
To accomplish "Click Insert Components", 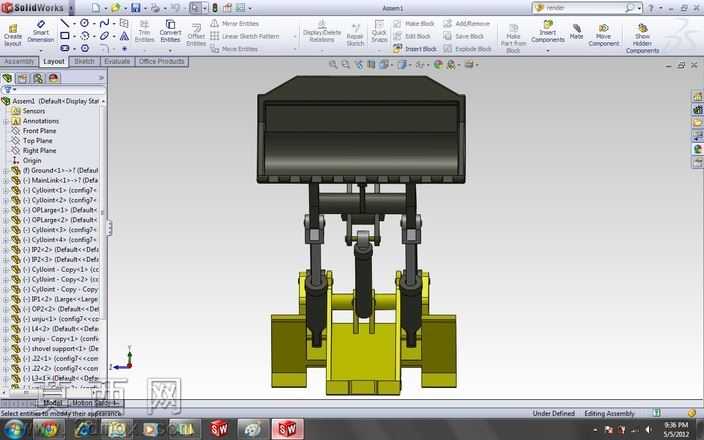I will pyautogui.click(x=548, y=31).
